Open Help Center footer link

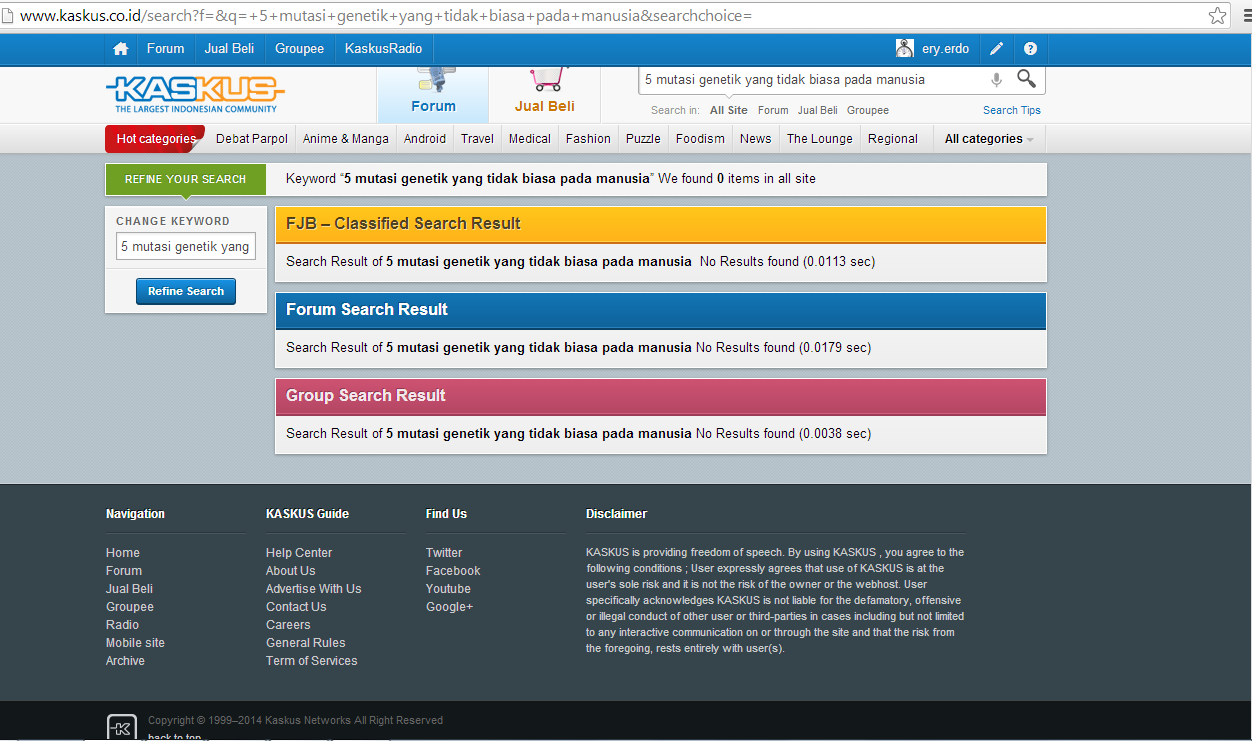[x=299, y=553]
